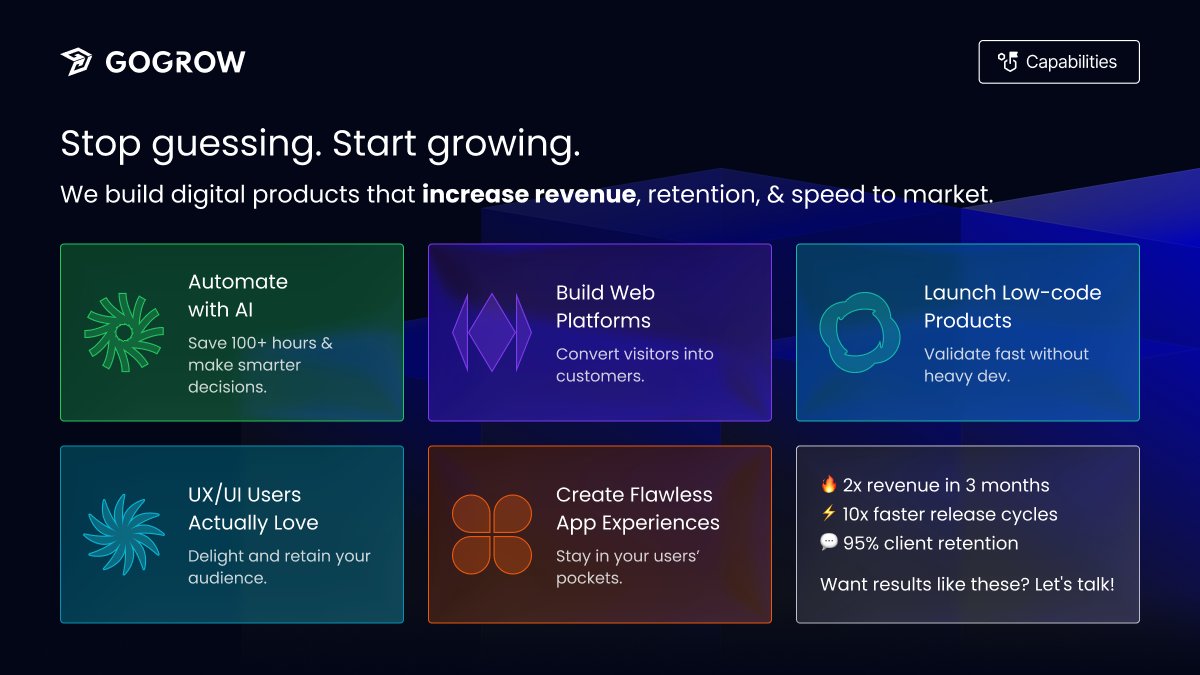Click 'Validate fast without heavy dev.' text
1200x675 pixels.
point(1006,365)
